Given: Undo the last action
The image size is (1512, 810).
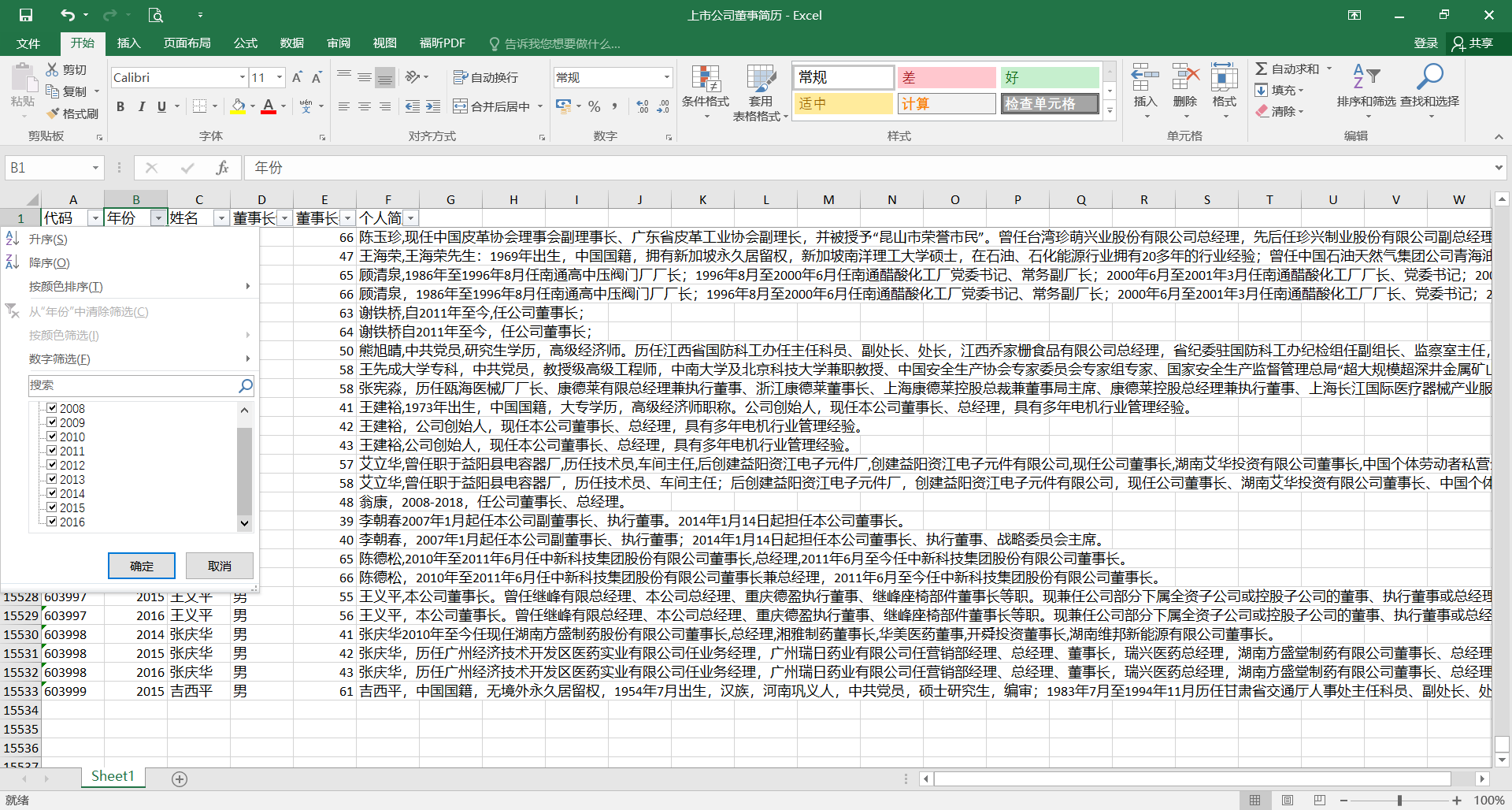Looking at the screenshot, I should pyautogui.click(x=68, y=15).
